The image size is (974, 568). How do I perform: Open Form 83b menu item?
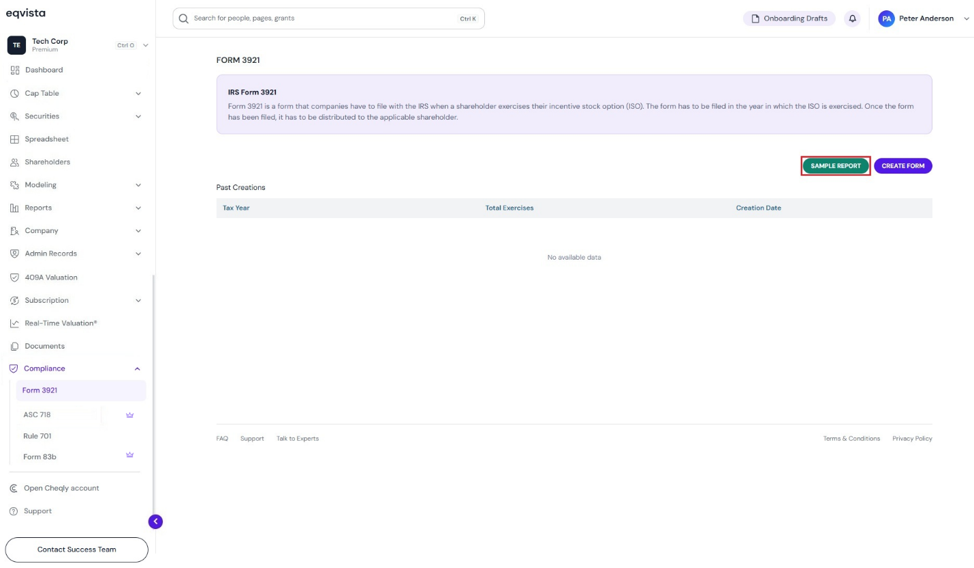(40, 457)
